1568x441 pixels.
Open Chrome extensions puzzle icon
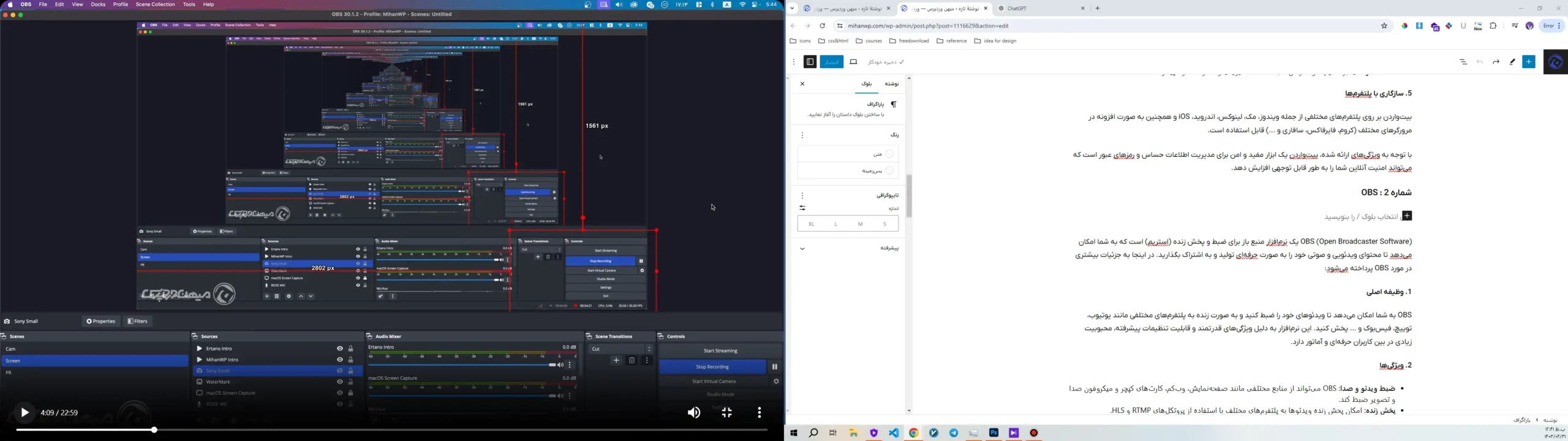pos(1493,26)
